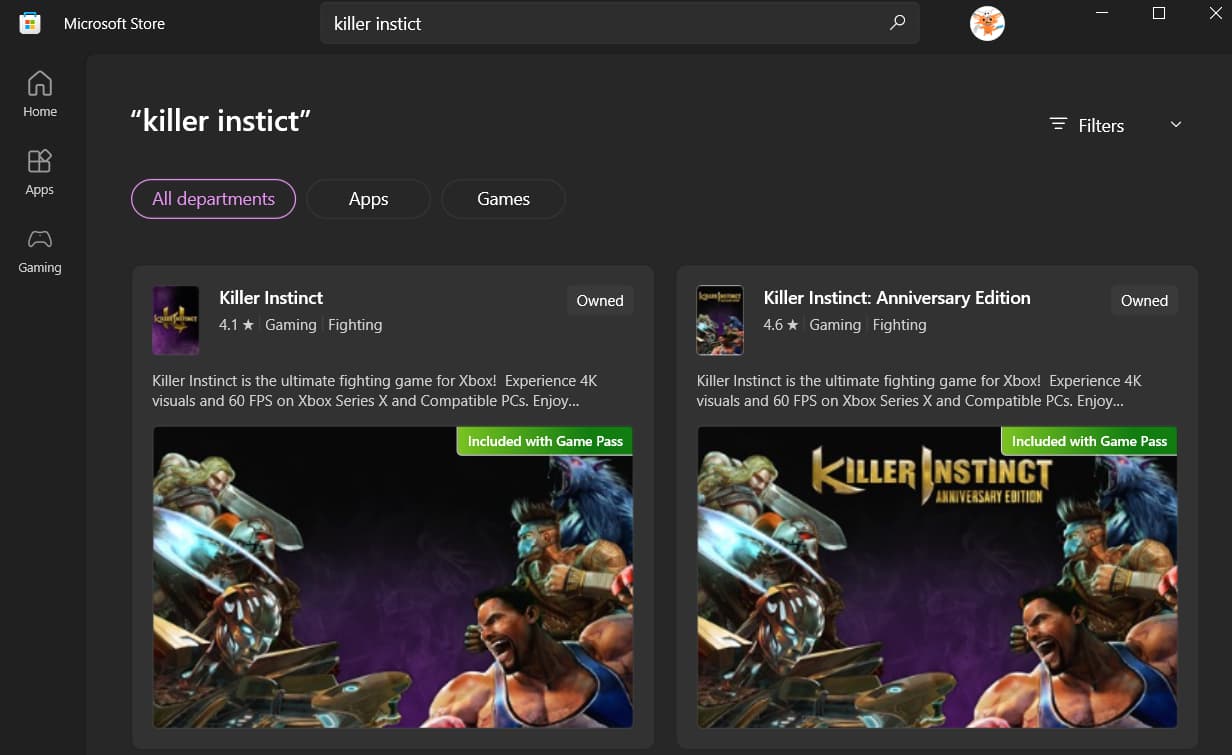Select the All departments filter tab
Image resolution: width=1232 pixels, height=755 pixels.
[x=213, y=199]
